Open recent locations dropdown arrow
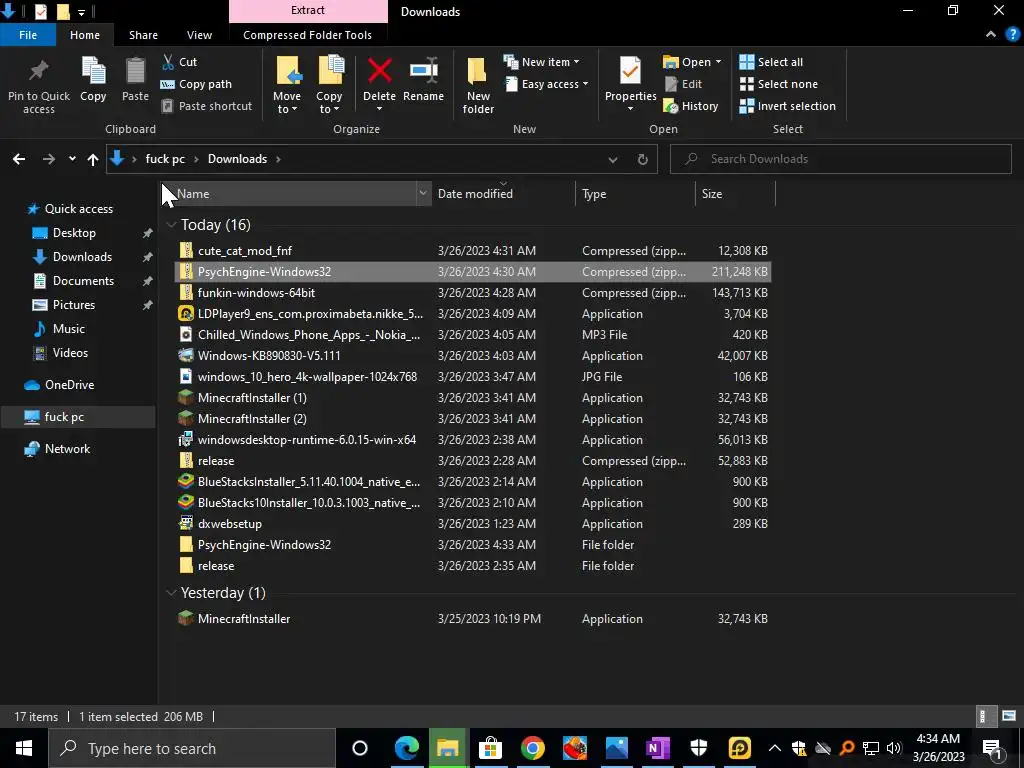1024x768 pixels. pos(72,159)
